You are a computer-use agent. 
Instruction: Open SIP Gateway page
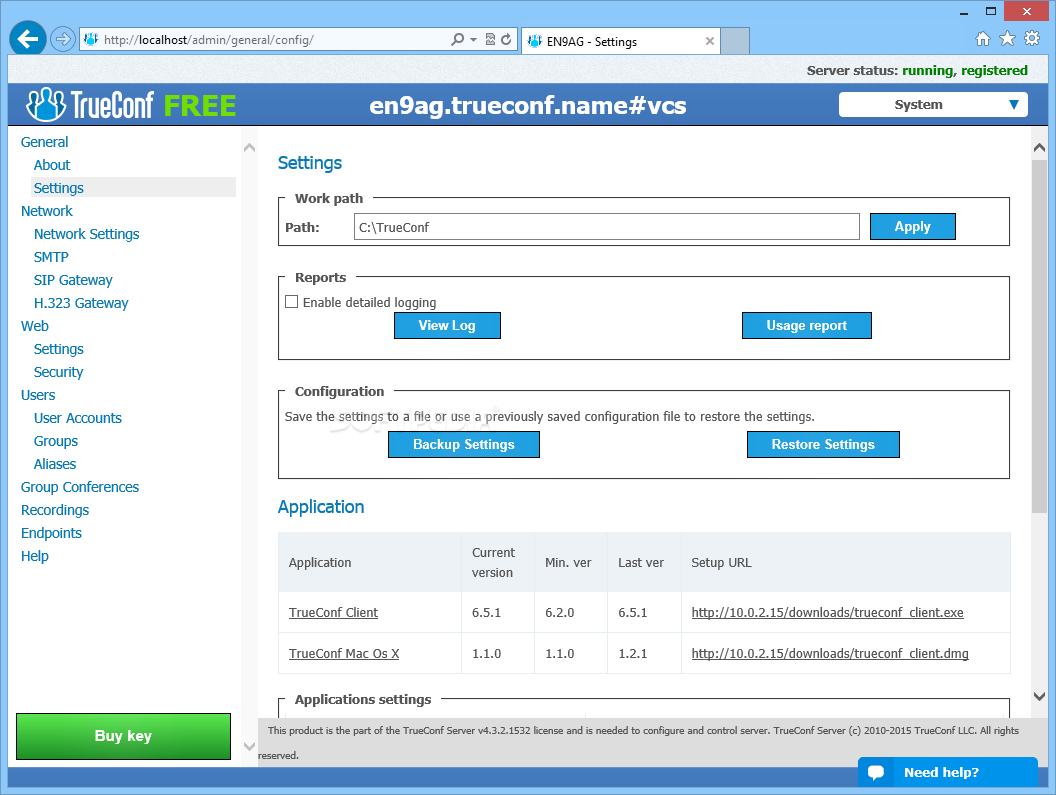coord(73,280)
